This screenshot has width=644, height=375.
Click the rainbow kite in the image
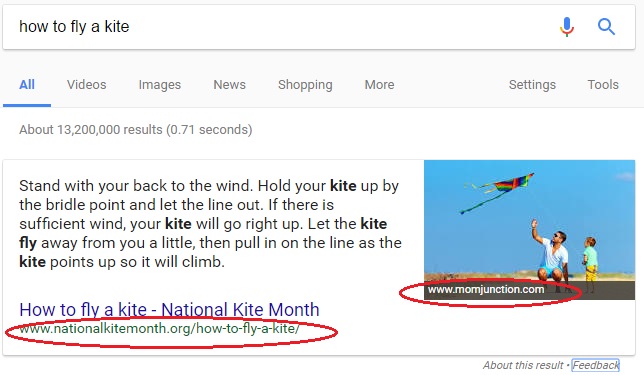tap(513, 184)
